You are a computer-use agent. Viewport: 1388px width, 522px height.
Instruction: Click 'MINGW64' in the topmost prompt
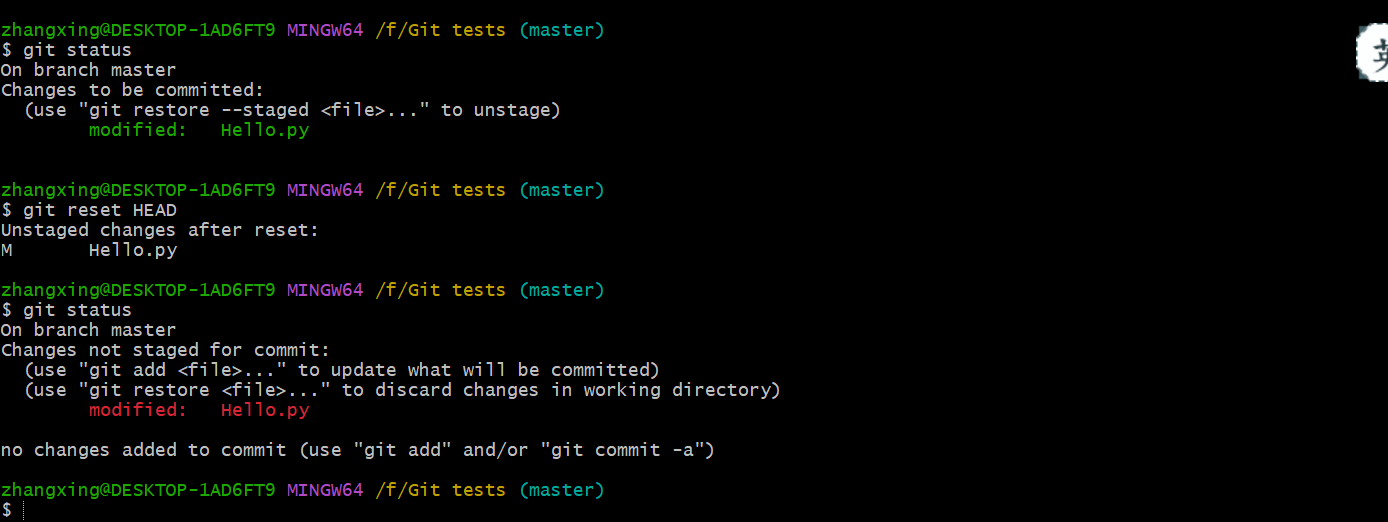[325, 30]
